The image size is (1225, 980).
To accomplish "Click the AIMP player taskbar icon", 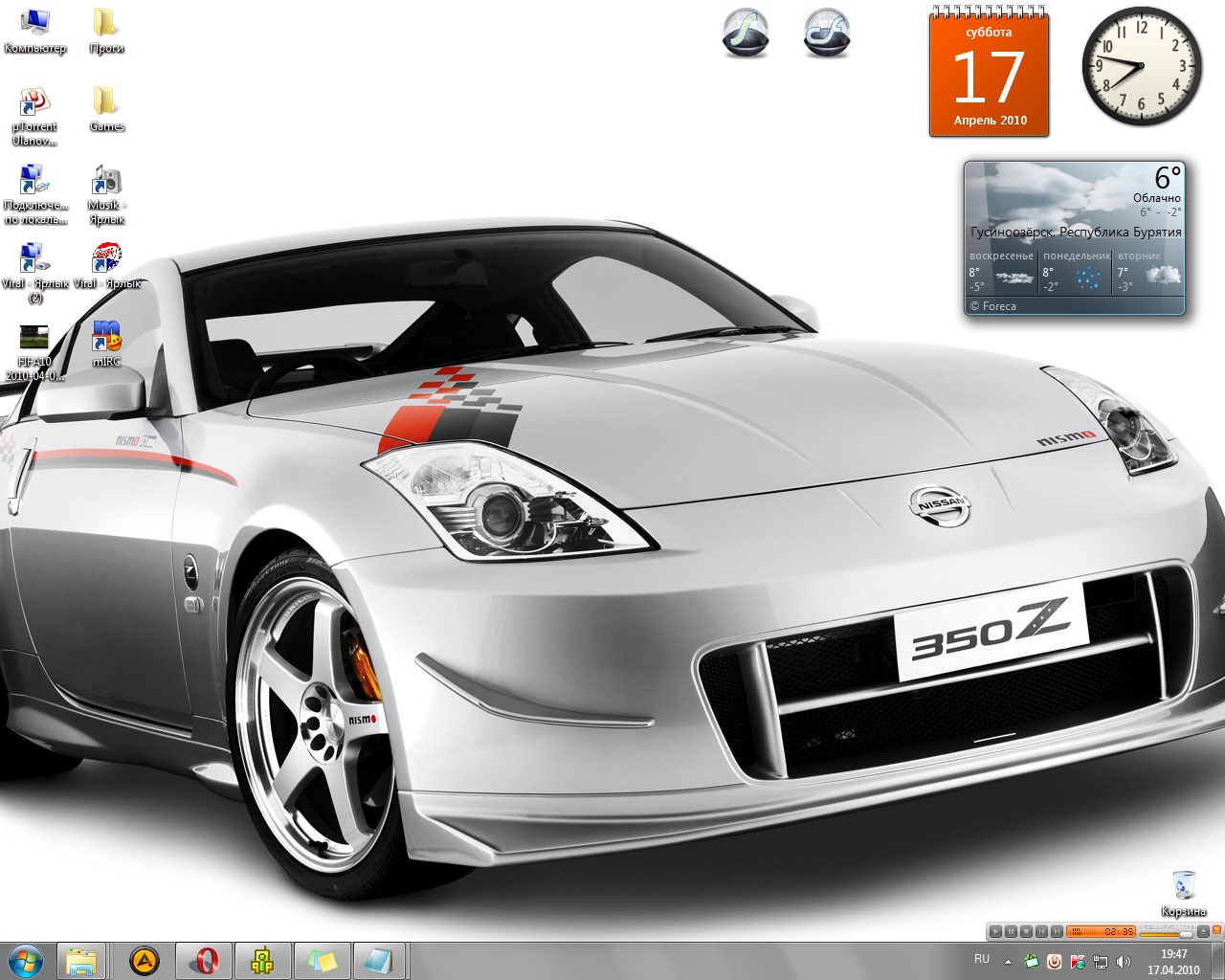I will (145, 960).
